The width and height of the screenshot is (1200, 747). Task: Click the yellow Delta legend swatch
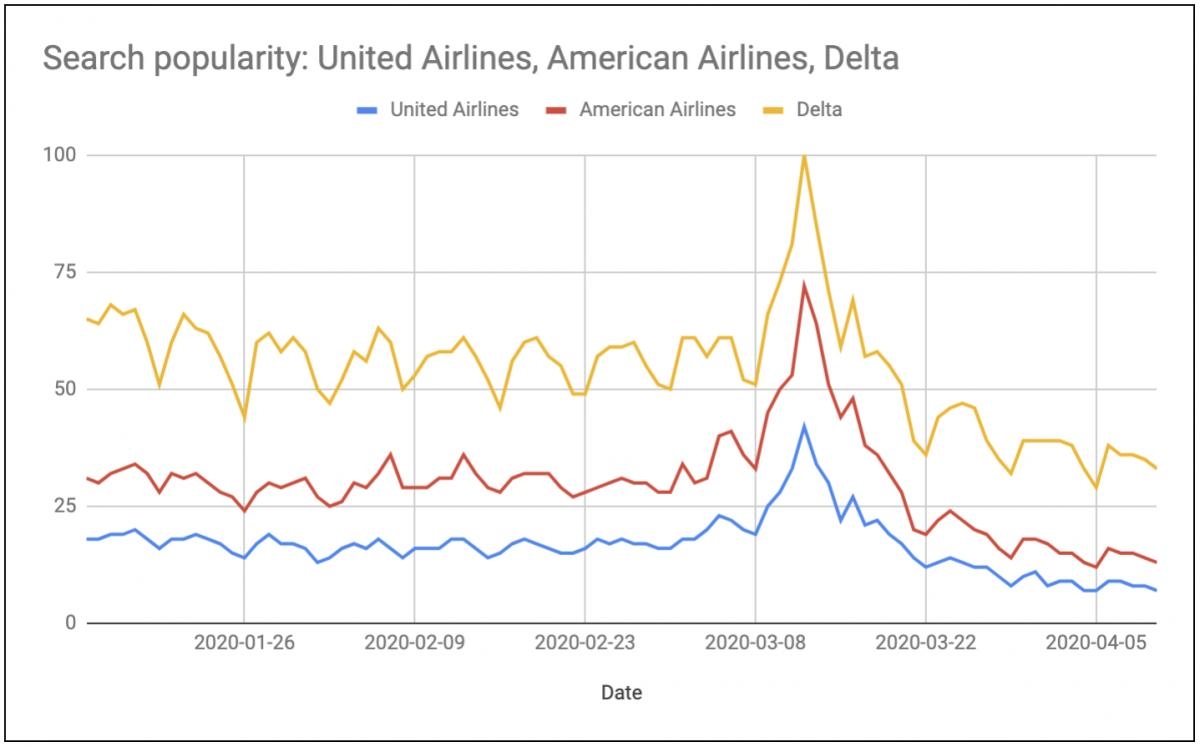click(x=776, y=110)
